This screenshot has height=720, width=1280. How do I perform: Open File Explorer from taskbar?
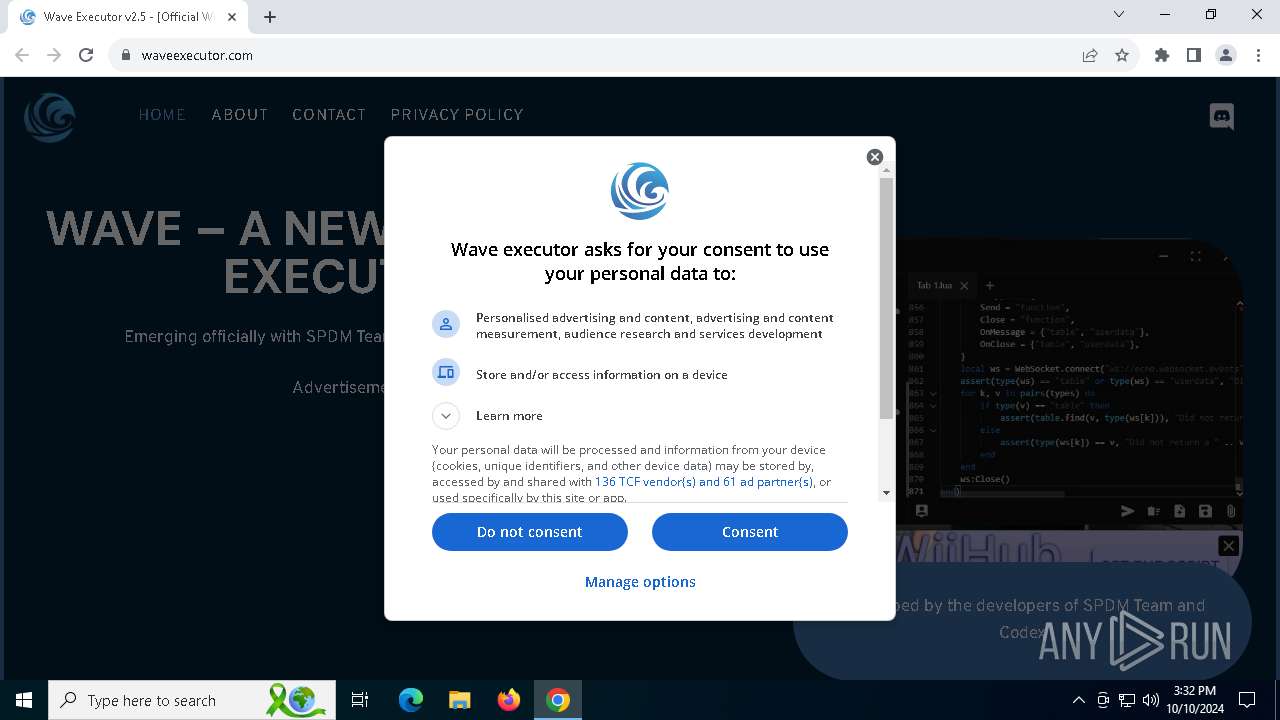[x=460, y=700]
